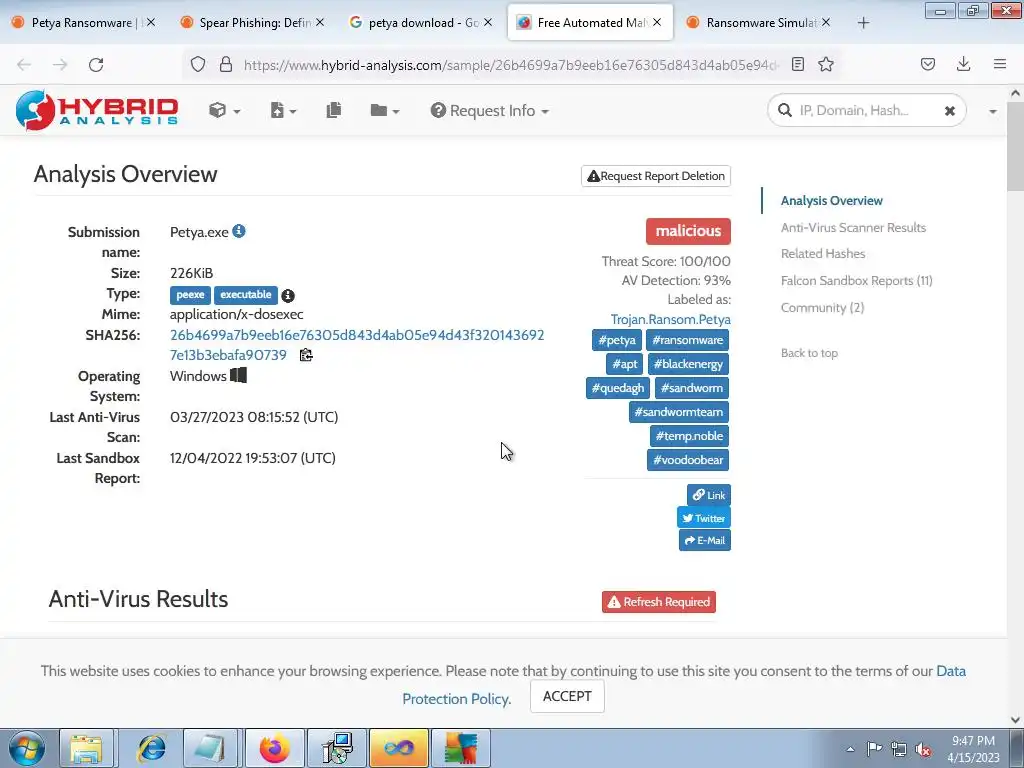Viewport: 1024px width, 768px height.
Task: Click Back to top link
Action: click(x=809, y=353)
